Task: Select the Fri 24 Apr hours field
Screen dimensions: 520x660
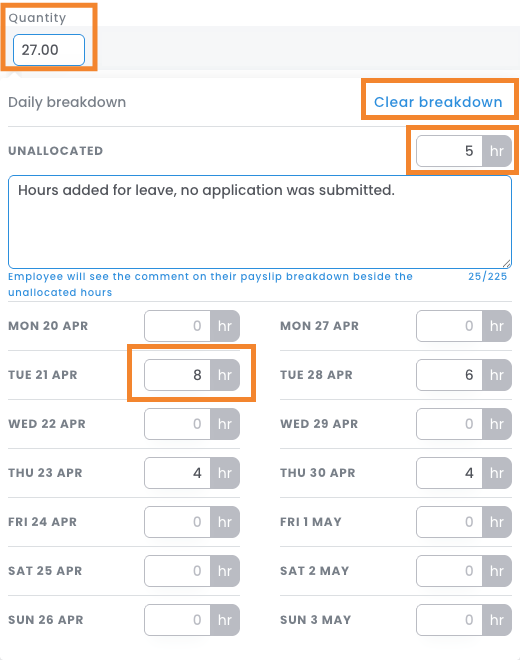Action: (x=177, y=522)
